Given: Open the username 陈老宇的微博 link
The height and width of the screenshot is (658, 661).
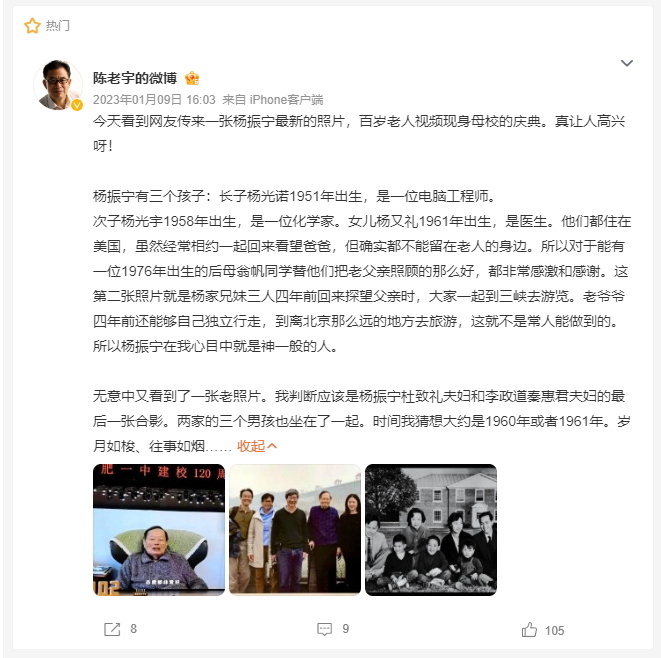Looking at the screenshot, I should 135,78.
